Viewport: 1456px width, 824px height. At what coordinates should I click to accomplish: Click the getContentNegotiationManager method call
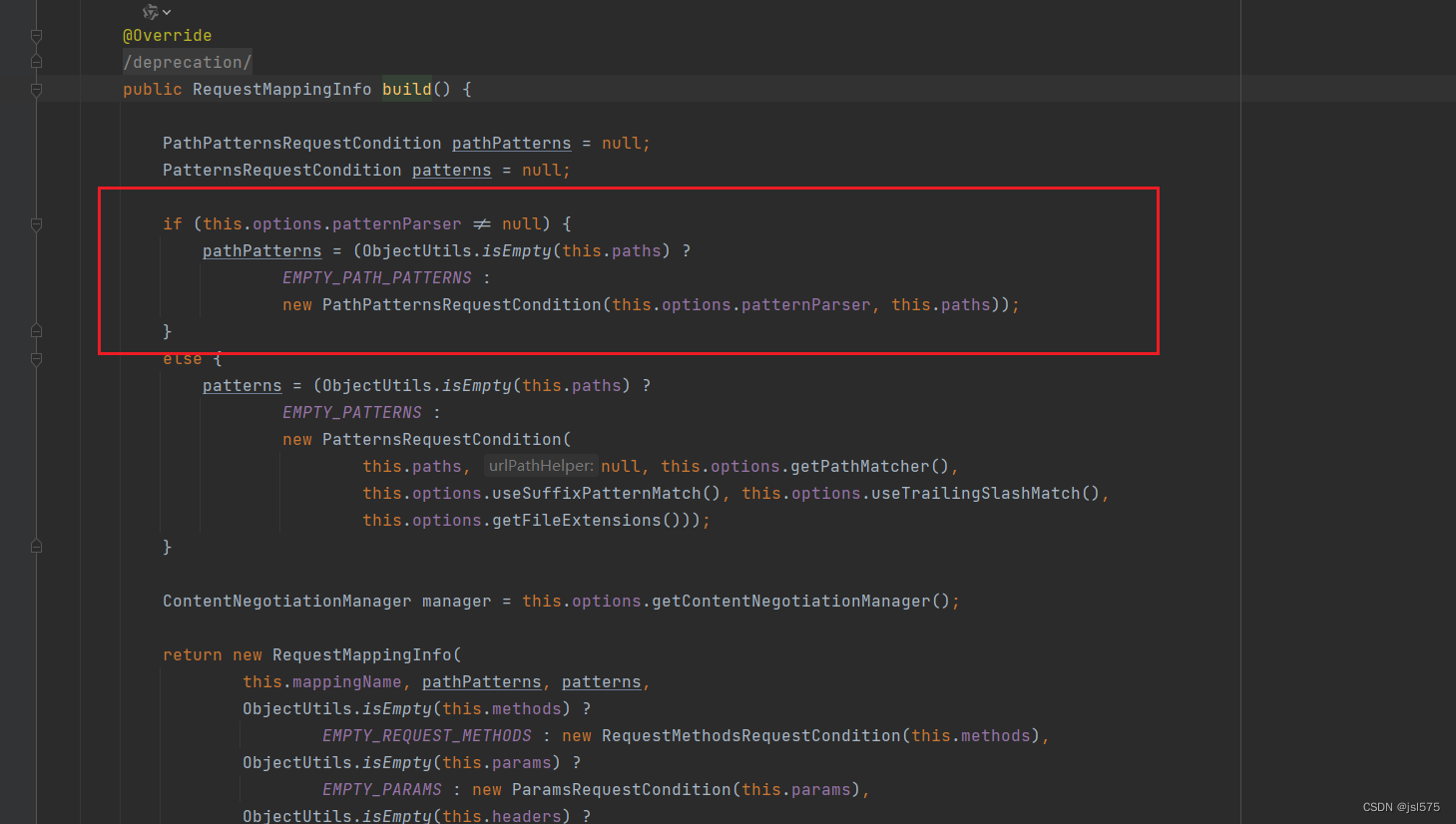tap(788, 601)
